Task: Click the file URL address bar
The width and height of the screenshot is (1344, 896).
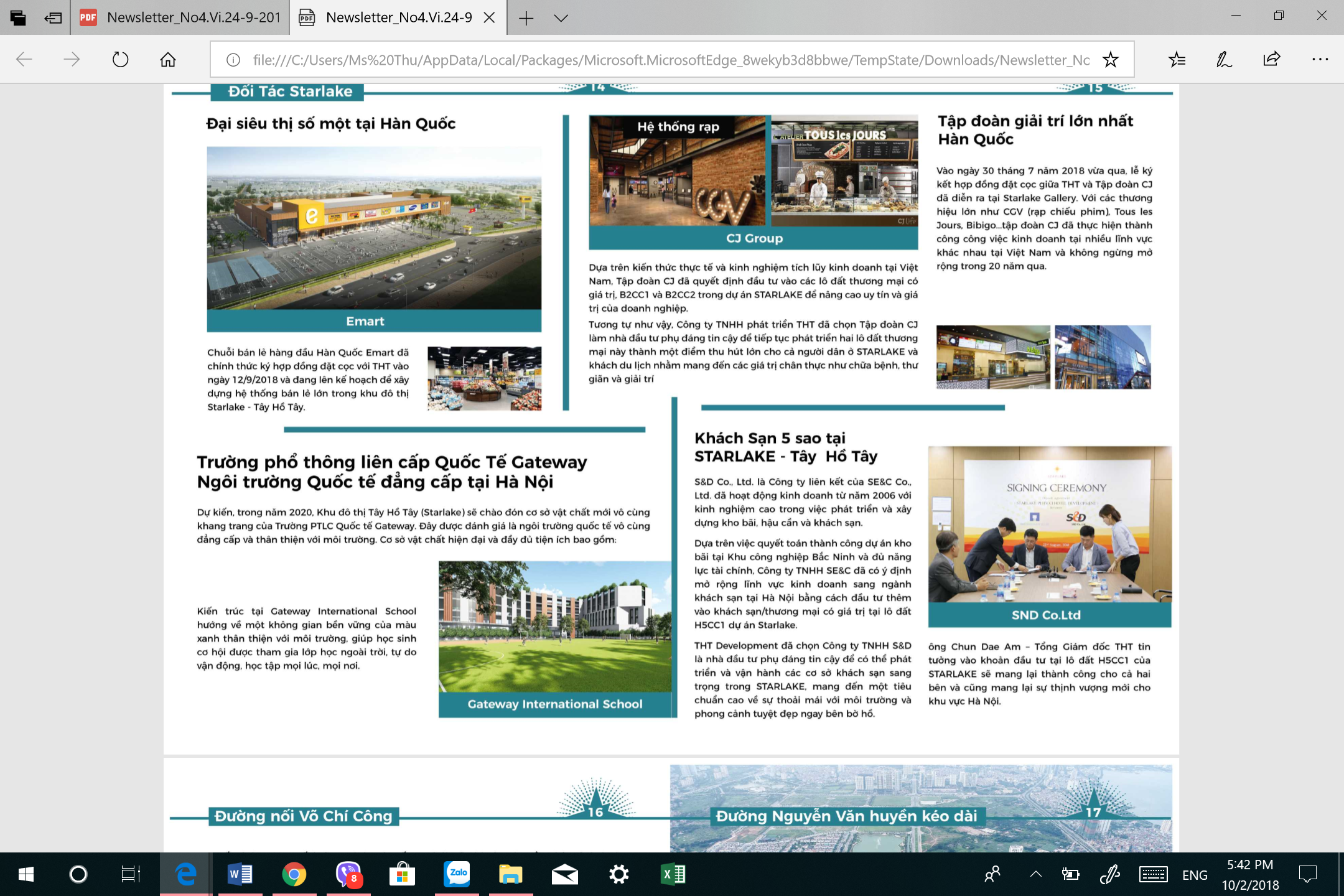Action: (672, 60)
